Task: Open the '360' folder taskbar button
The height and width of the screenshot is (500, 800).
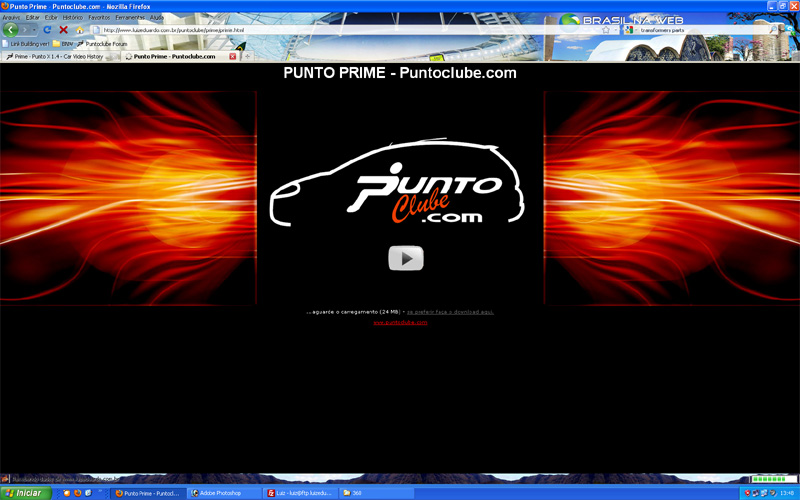Action: point(377,493)
